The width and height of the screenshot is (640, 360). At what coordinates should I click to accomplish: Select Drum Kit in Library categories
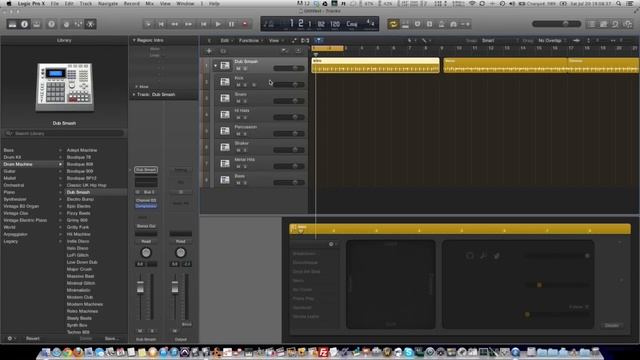[12, 157]
